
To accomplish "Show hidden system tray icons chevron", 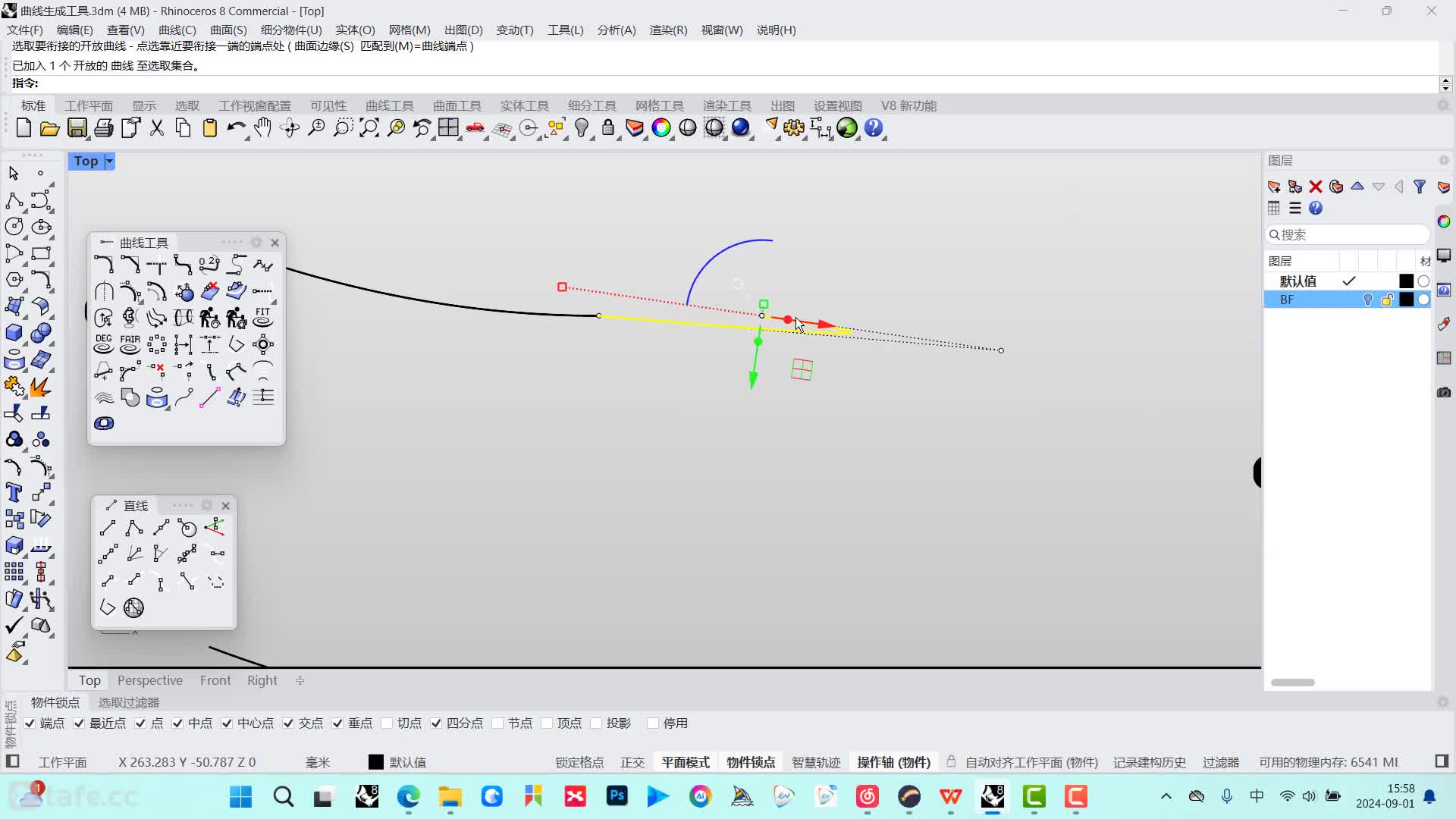I will coord(1166,796).
